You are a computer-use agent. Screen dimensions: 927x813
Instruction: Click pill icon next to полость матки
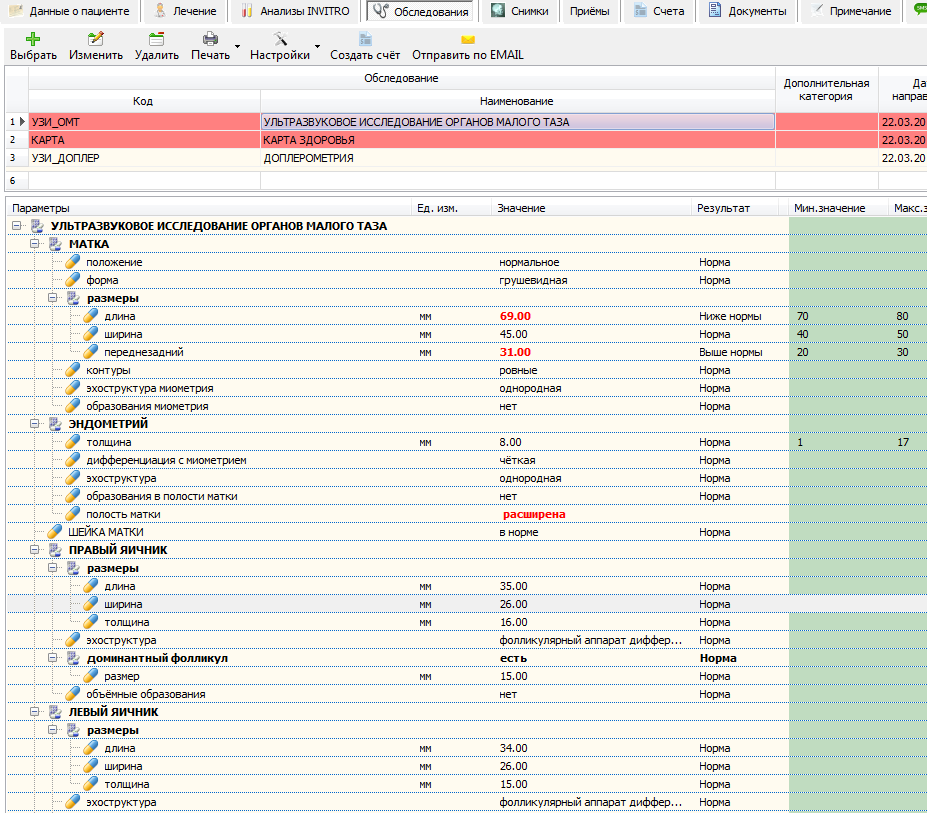click(73, 514)
